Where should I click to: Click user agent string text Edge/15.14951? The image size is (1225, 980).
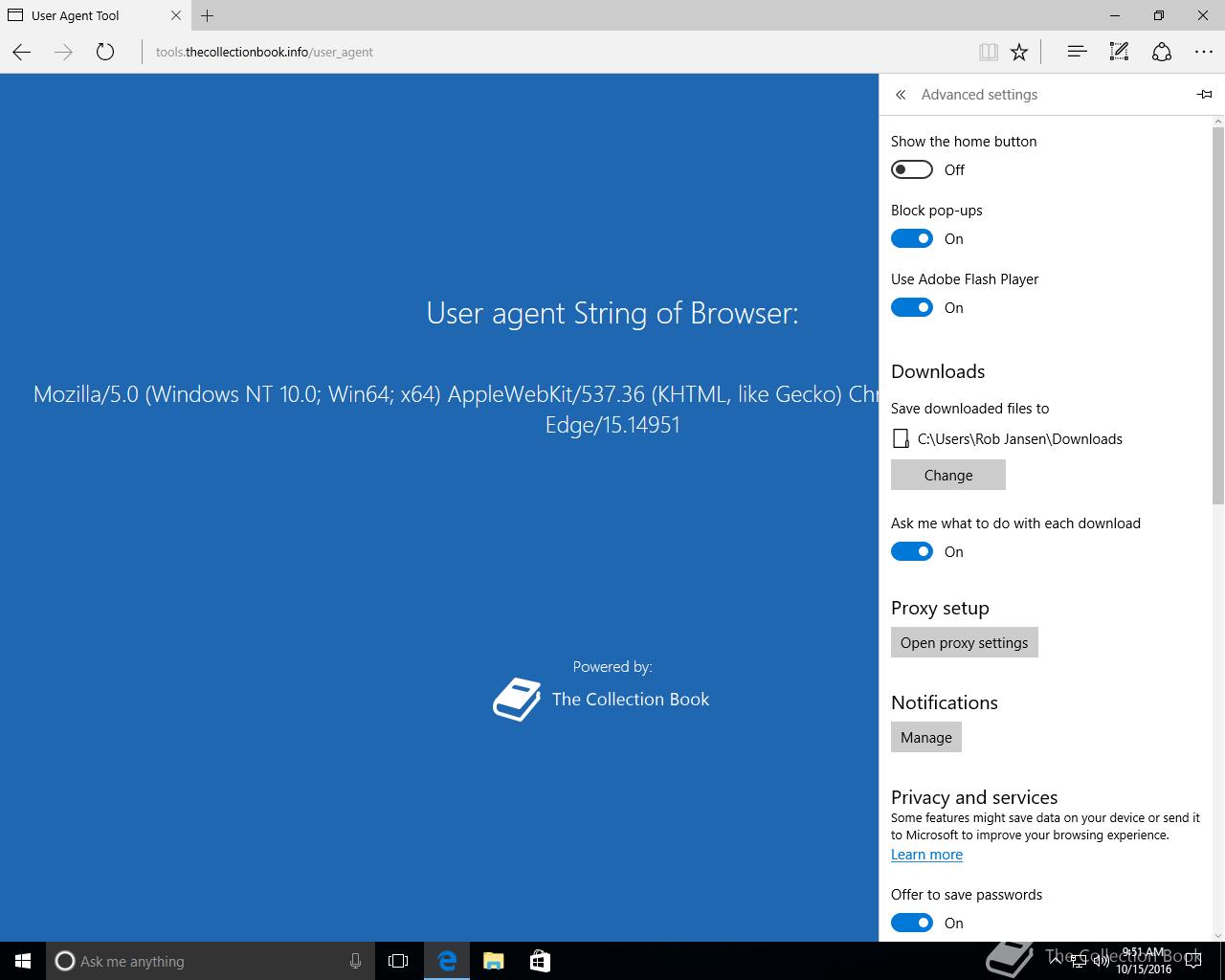pos(612,425)
